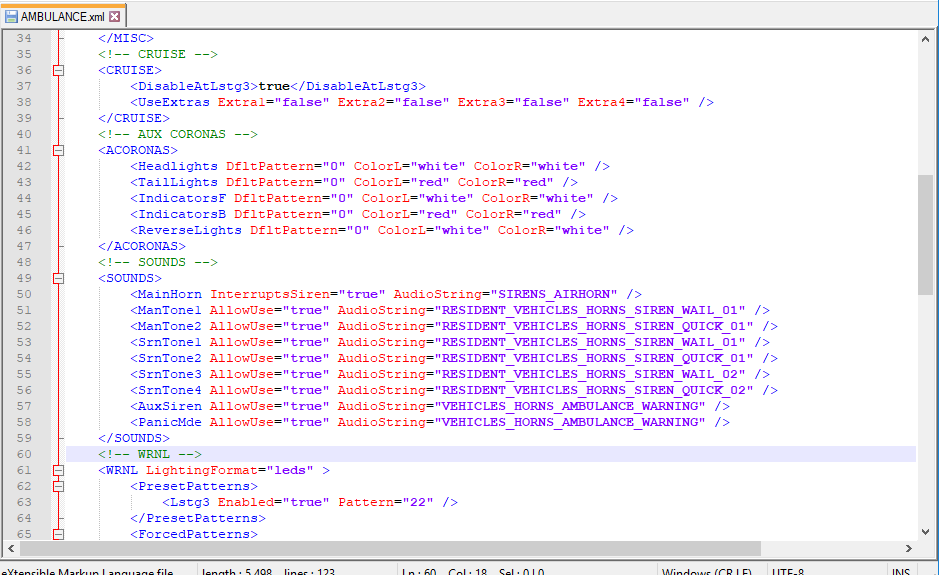Image resolution: width=939 pixels, height=575 pixels.
Task: Click the Windows (CR LF) status field
Action: click(707, 571)
